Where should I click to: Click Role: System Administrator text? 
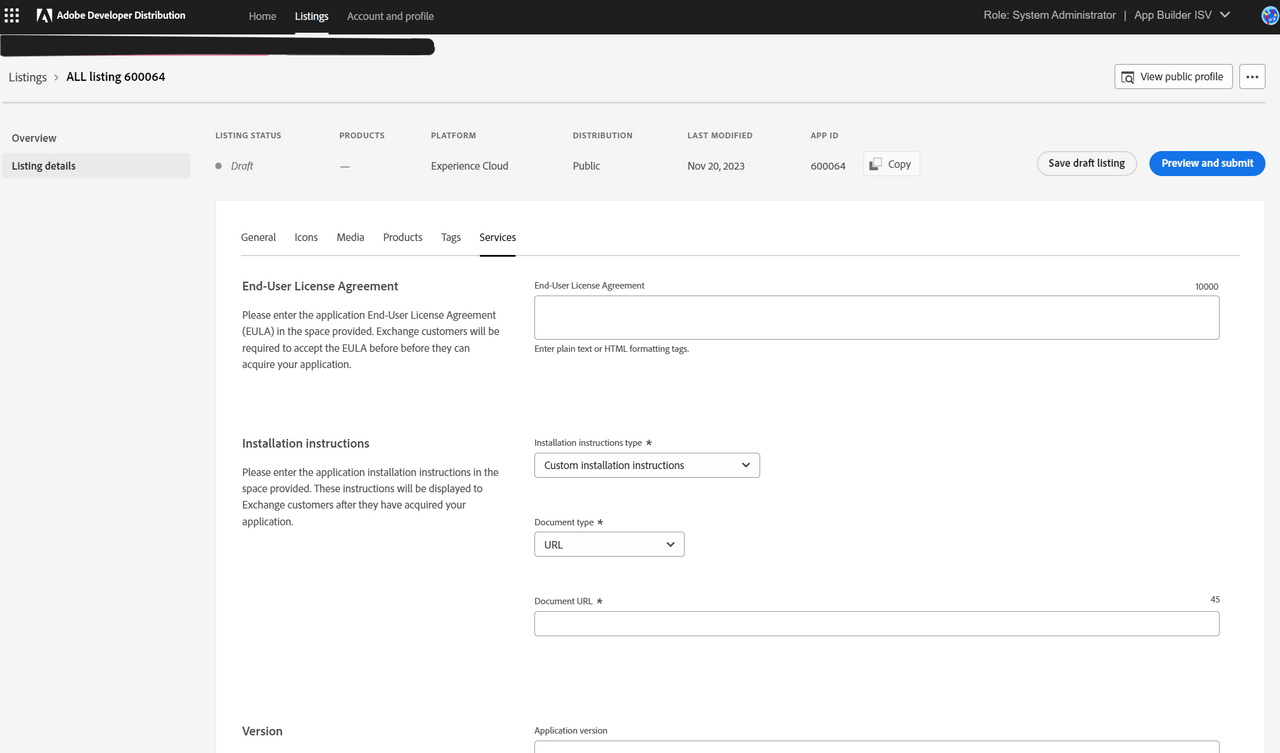coord(1050,15)
